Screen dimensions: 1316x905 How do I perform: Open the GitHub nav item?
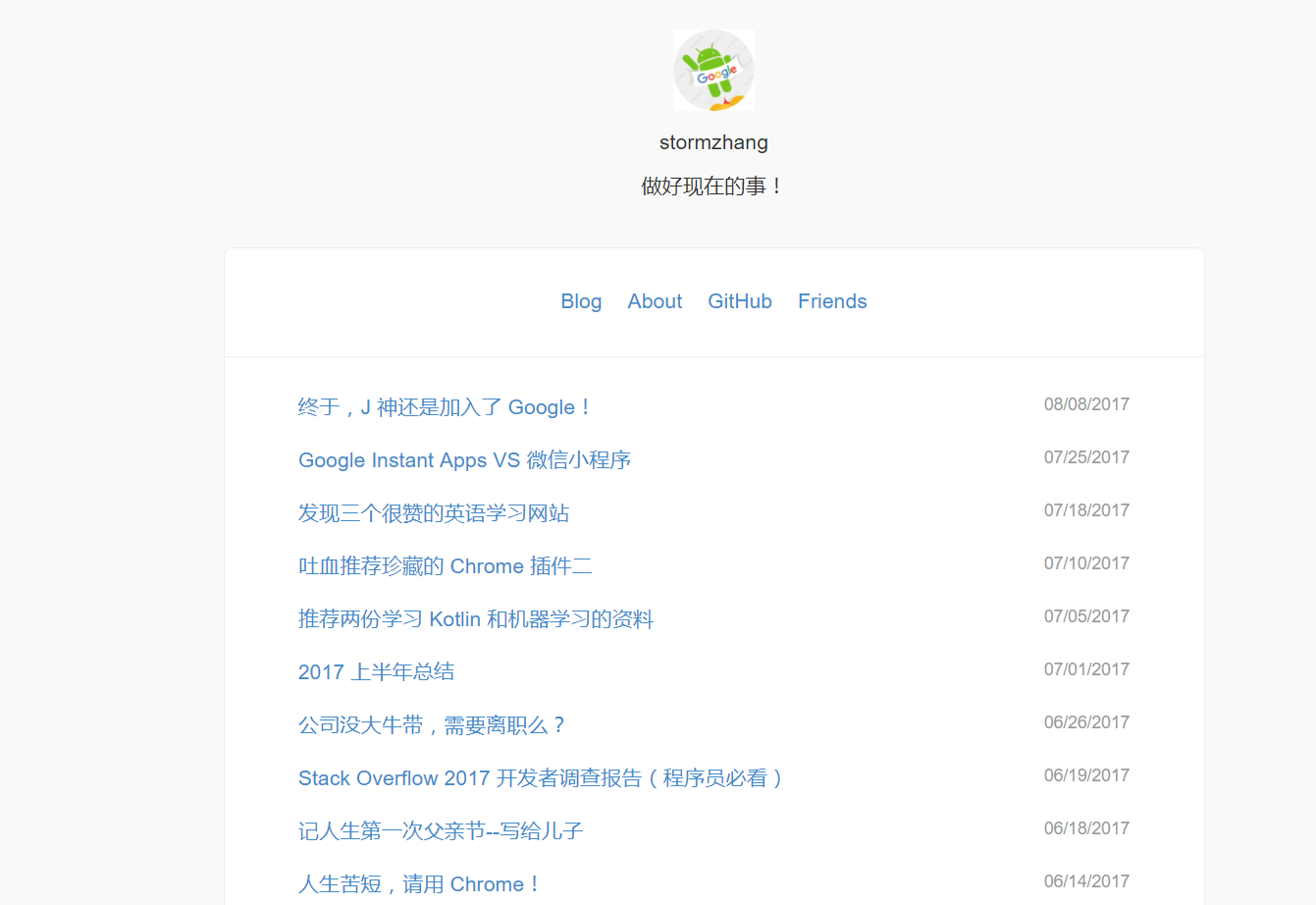pyautogui.click(x=740, y=301)
